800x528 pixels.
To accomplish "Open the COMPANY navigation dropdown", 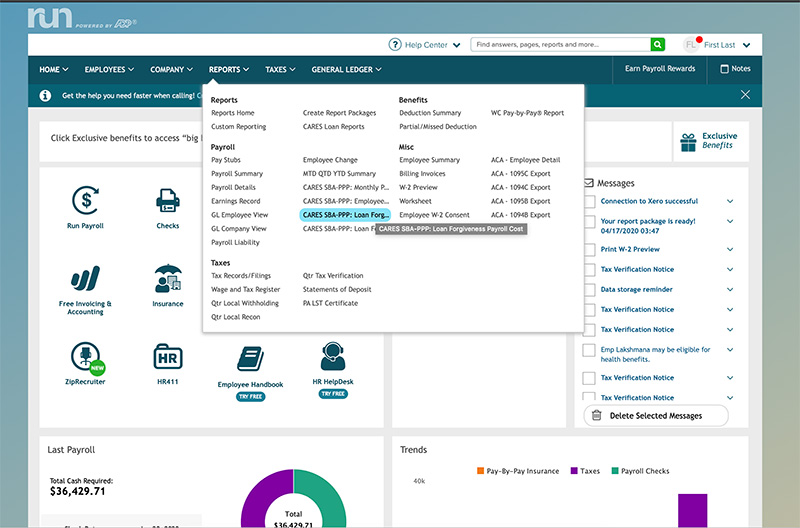I will pyautogui.click(x=171, y=69).
